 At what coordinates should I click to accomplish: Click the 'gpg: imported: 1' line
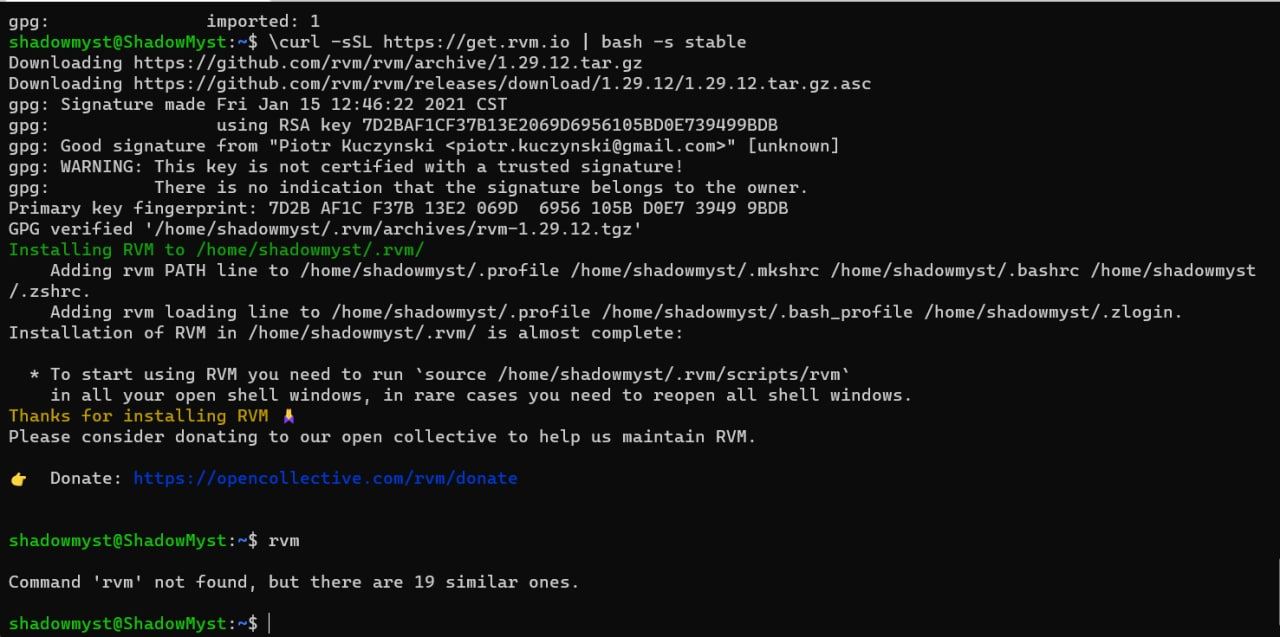(x=164, y=21)
